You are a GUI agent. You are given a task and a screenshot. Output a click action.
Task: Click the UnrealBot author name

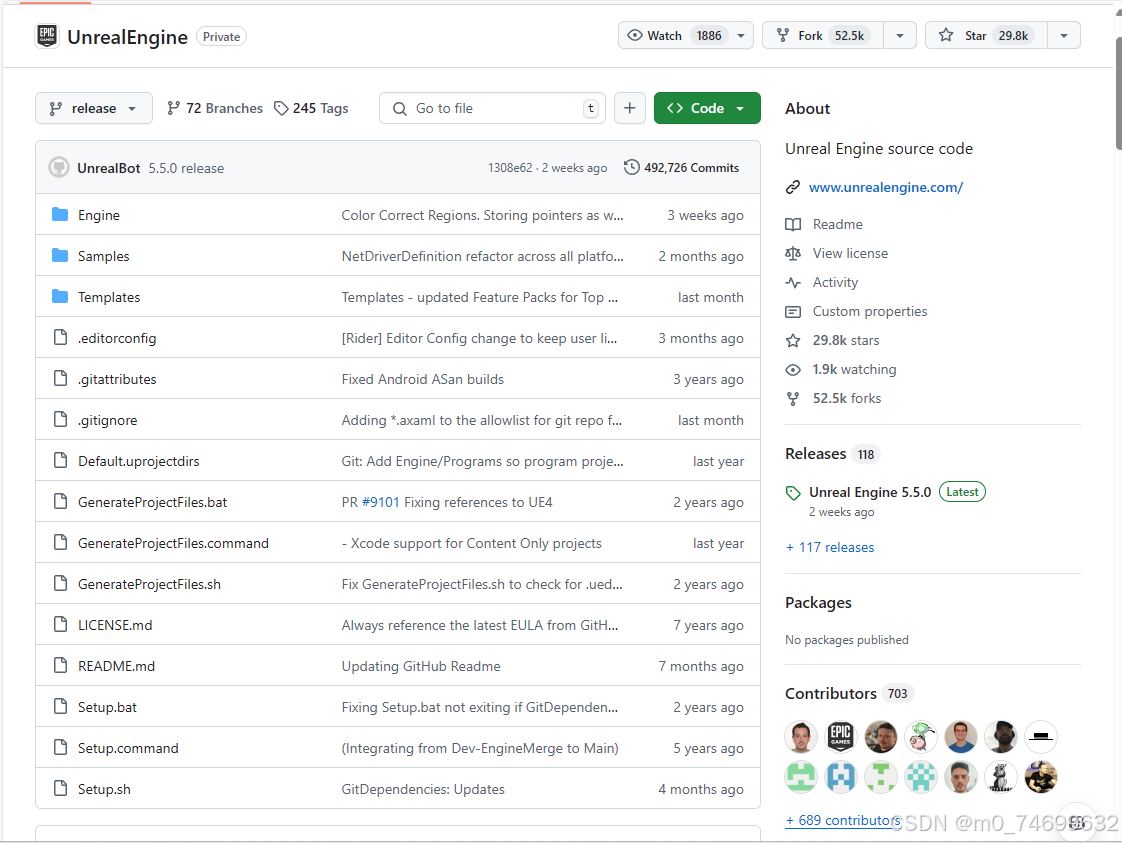coord(109,168)
